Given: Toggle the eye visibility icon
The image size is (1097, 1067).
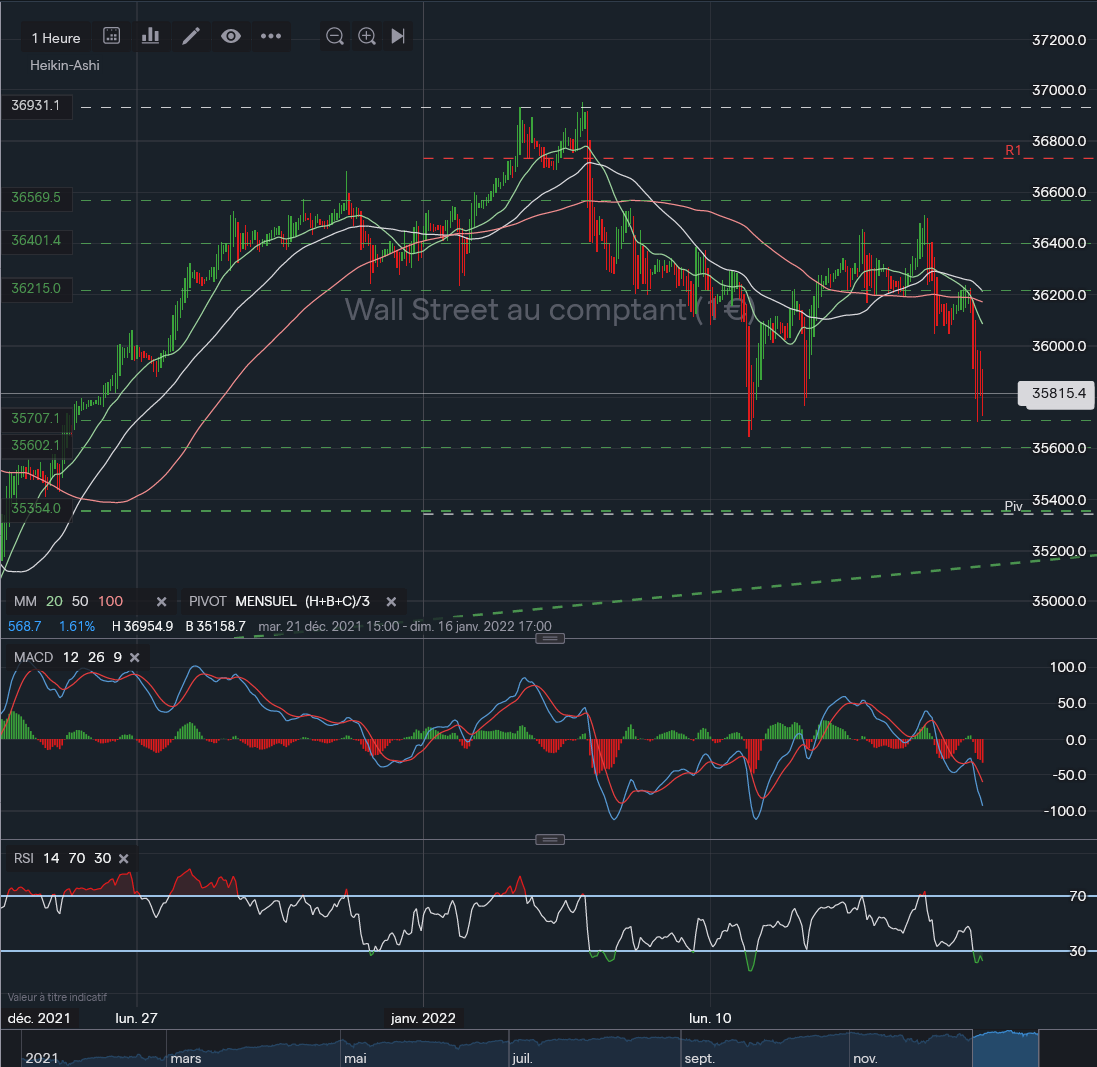Looking at the screenshot, I should (231, 37).
